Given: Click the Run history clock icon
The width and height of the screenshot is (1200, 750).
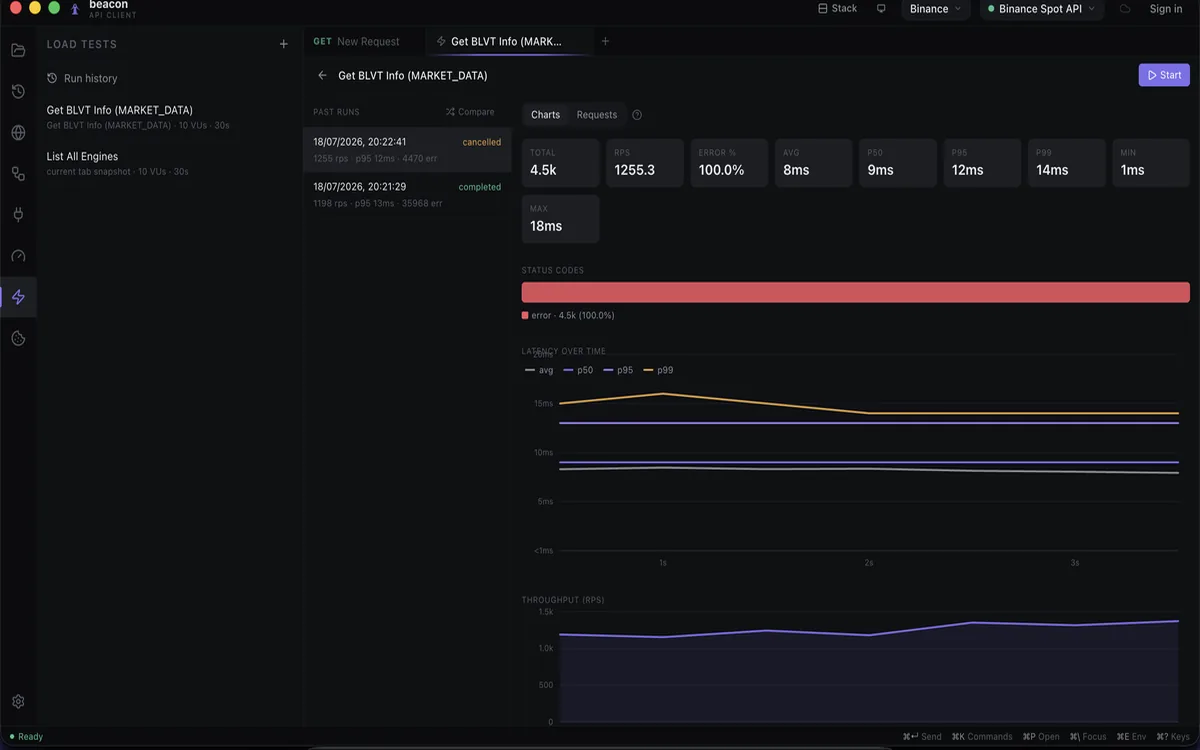Looking at the screenshot, I should pos(52,78).
